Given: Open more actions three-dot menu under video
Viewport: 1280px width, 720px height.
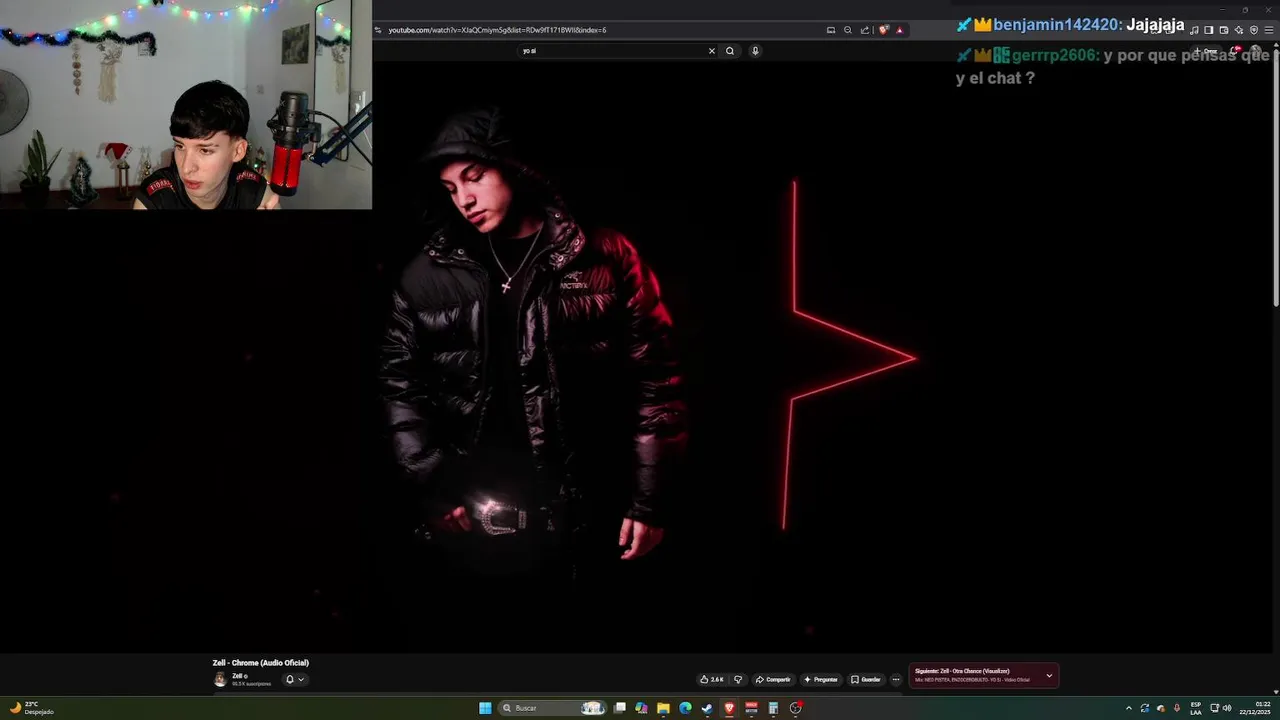Looking at the screenshot, I should [x=896, y=679].
